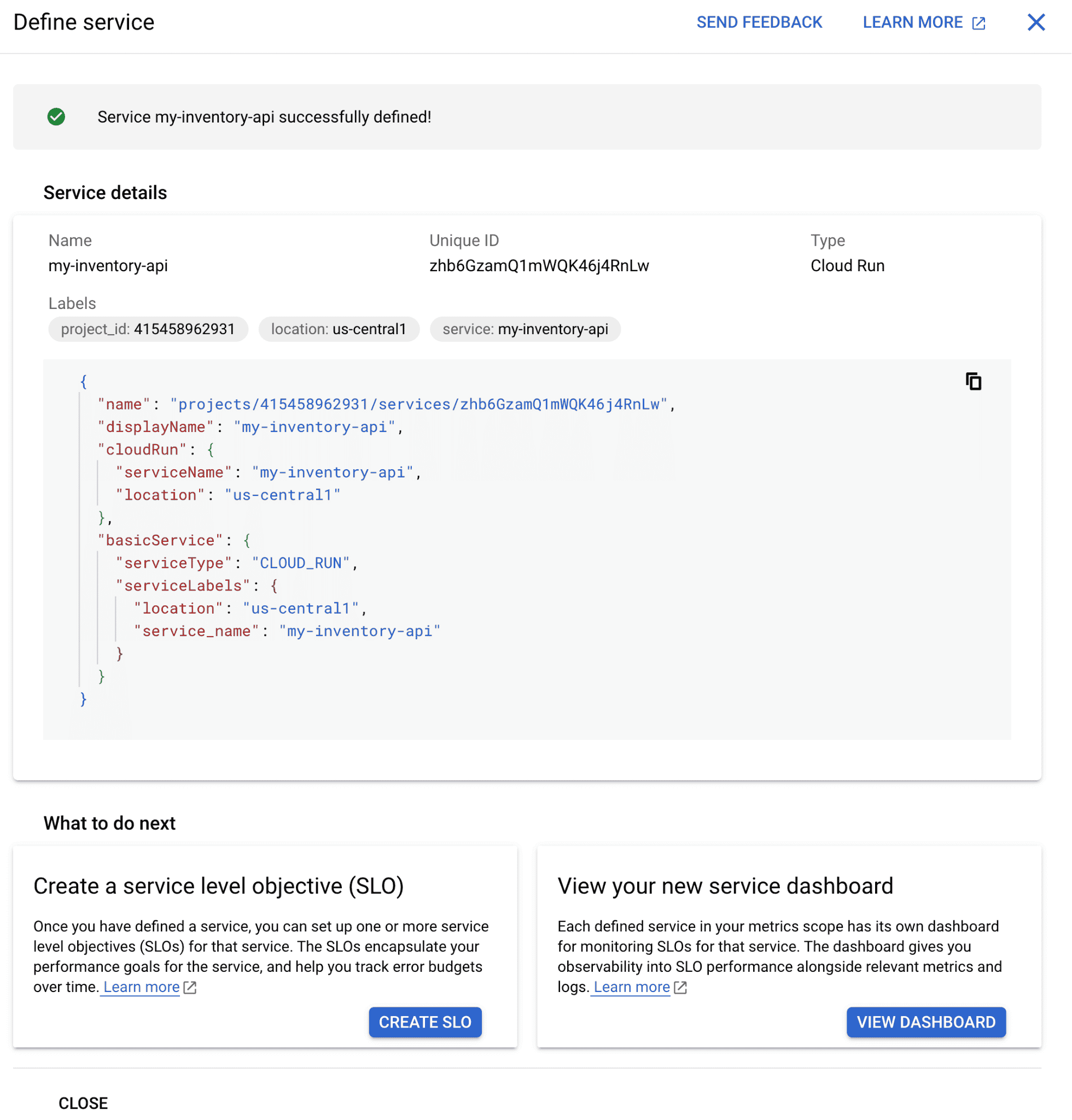Click the external link icon in the SLO card

190,987
